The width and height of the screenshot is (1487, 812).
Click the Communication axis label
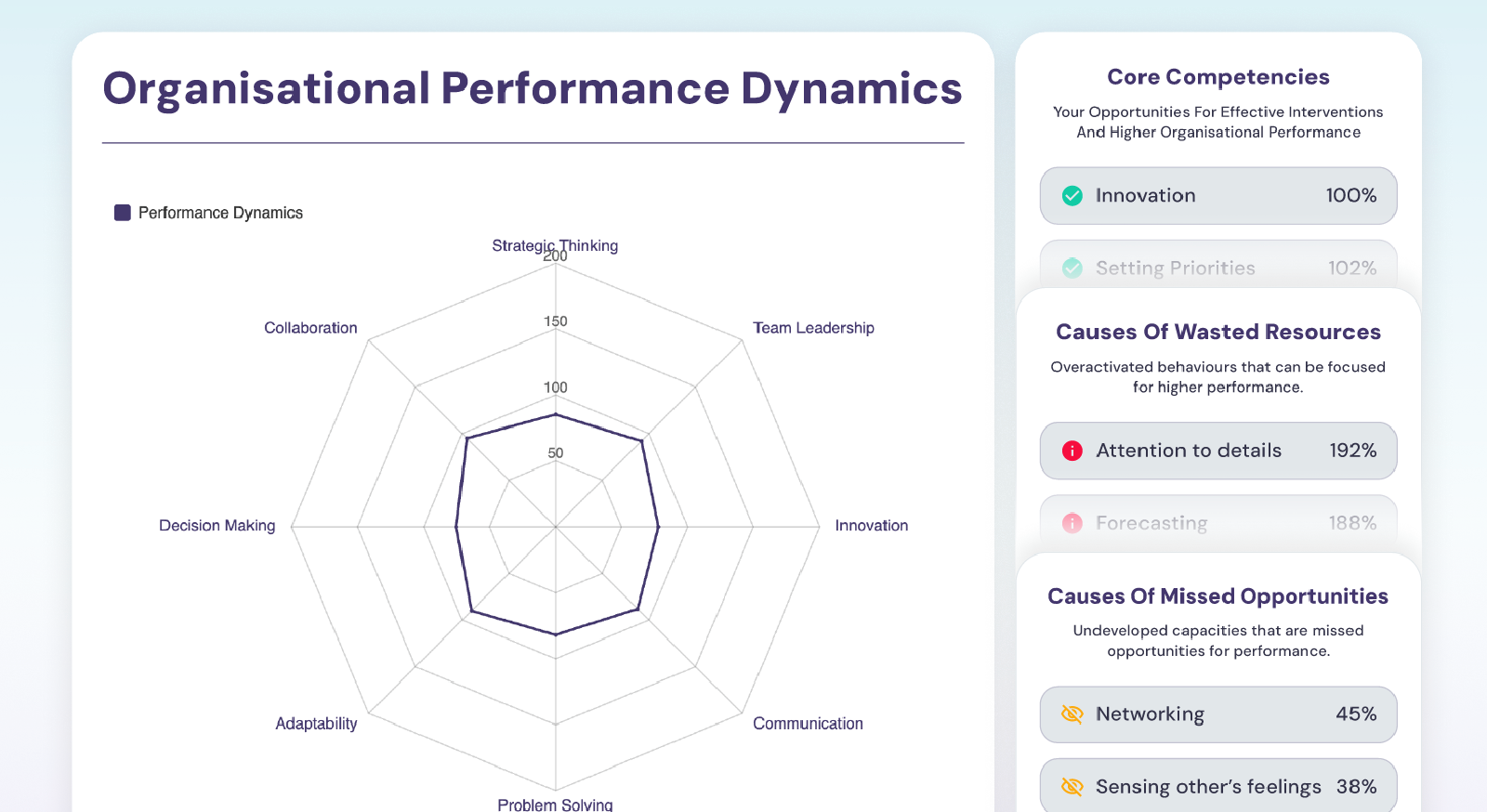(x=808, y=724)
